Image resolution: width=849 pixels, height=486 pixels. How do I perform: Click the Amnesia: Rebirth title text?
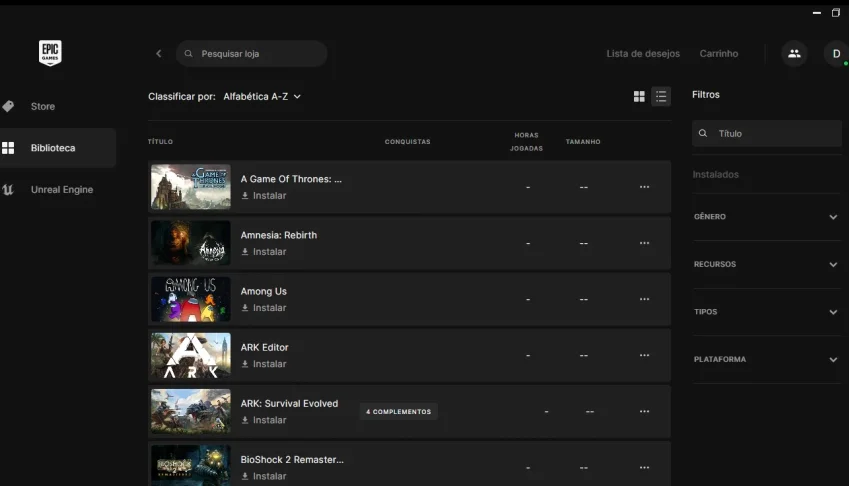coord(279,235)
